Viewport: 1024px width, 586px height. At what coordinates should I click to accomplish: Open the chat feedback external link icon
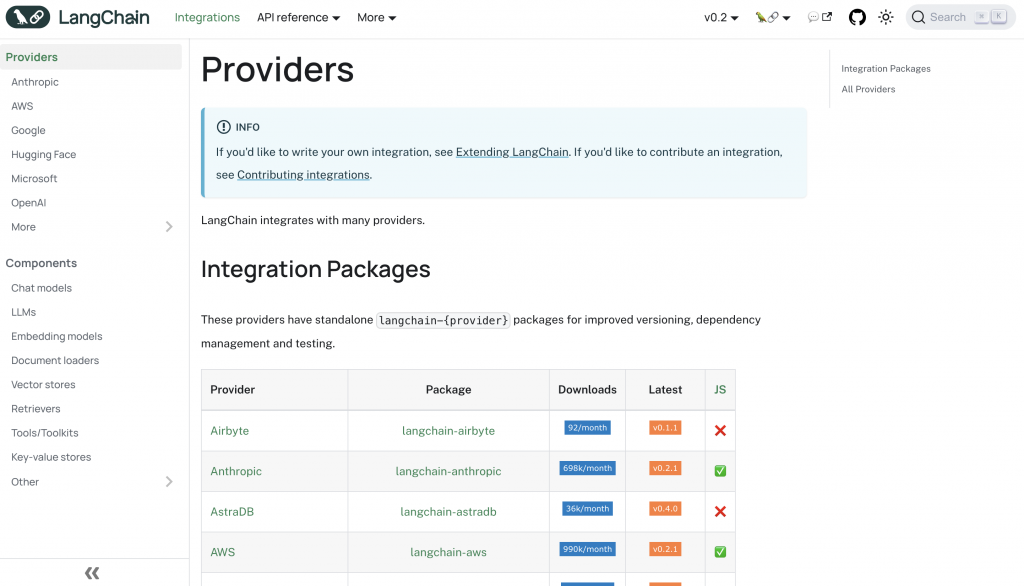click(820, 17)
